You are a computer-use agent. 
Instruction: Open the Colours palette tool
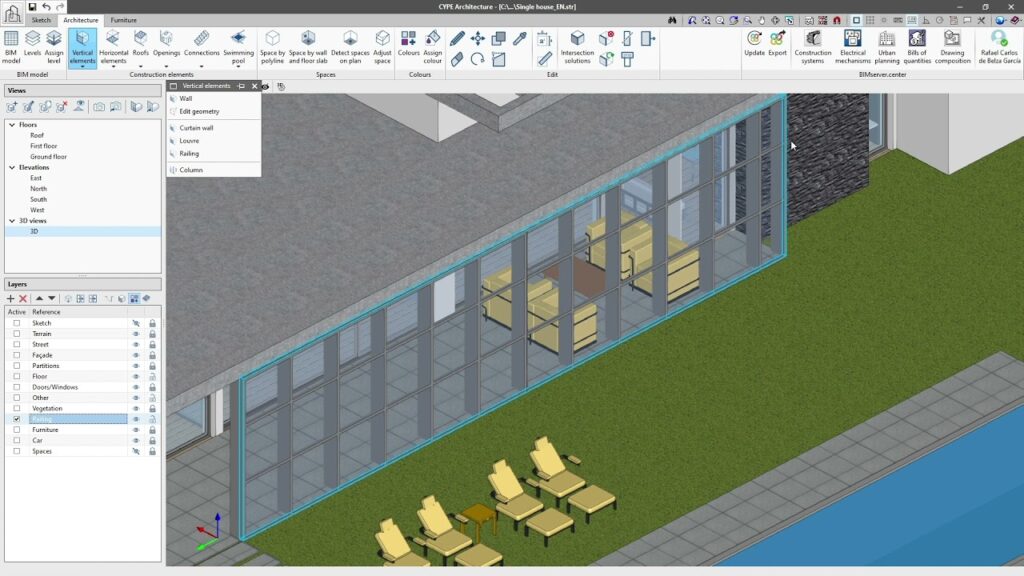[408, 45]
